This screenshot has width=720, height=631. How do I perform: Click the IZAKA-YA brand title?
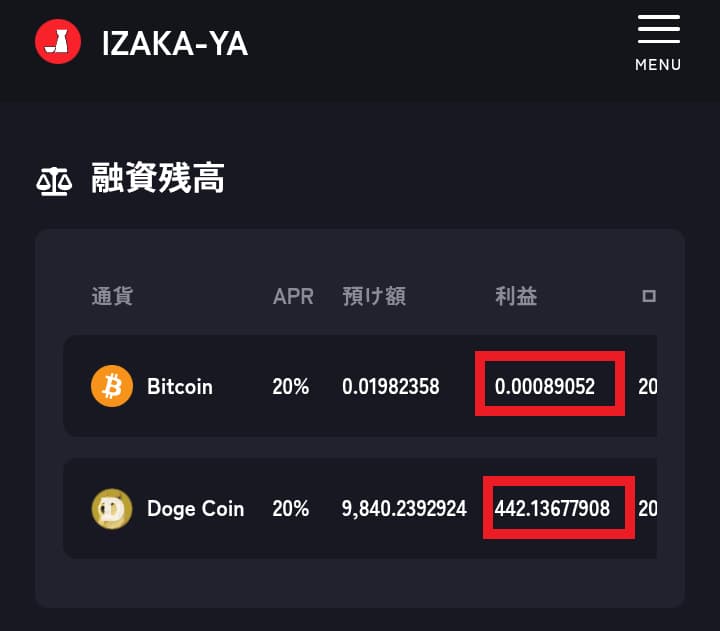pos(175,44)
